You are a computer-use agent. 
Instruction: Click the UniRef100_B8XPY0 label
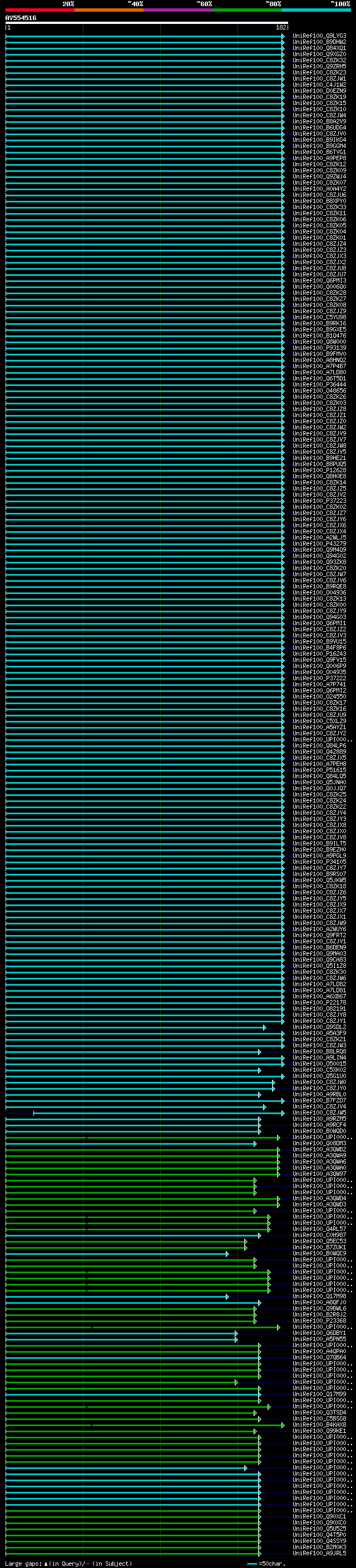pyautogui.click(x=319, y=201)
